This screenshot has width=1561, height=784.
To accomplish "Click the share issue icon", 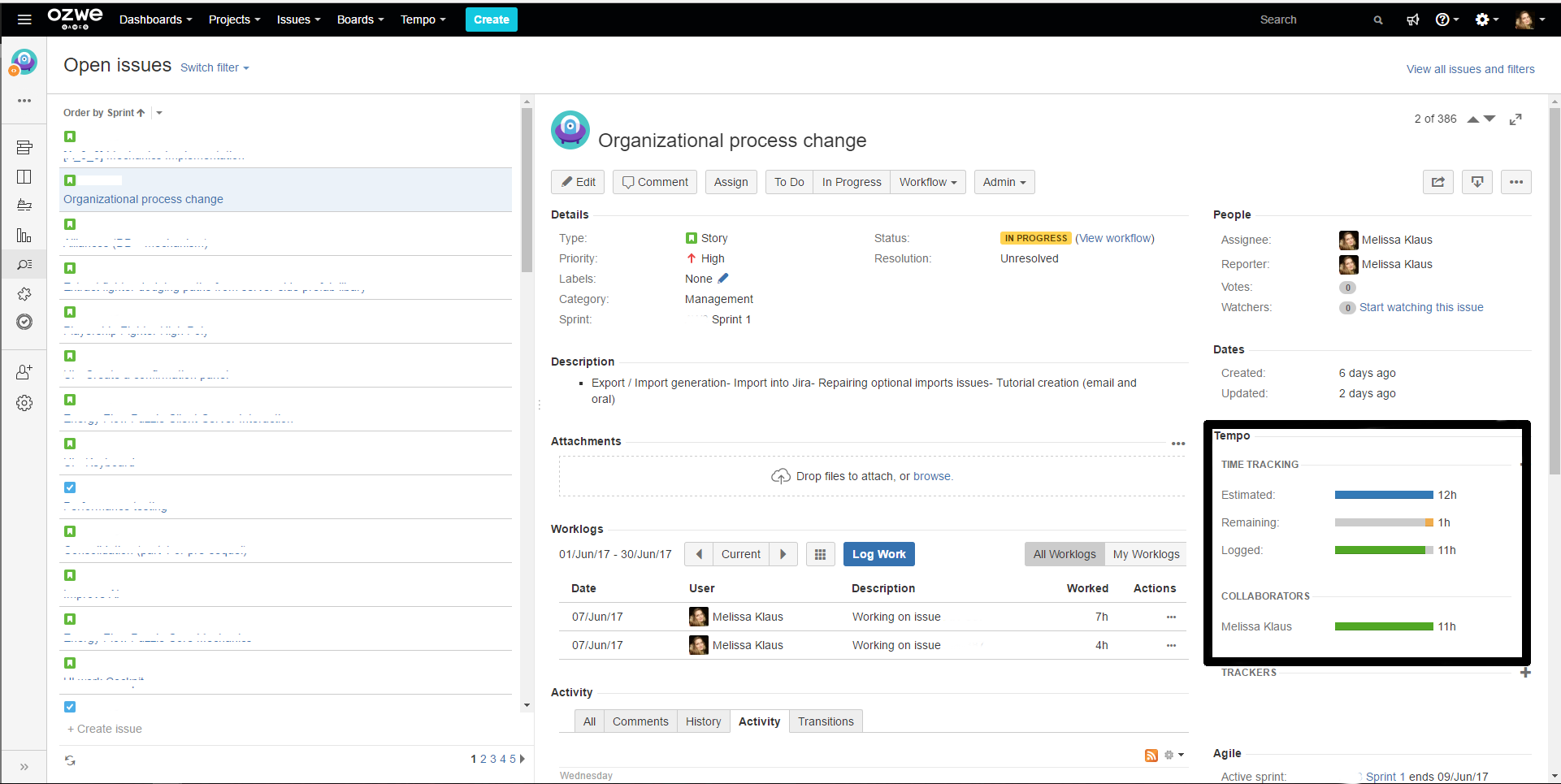I will (x=1437, y=182).
